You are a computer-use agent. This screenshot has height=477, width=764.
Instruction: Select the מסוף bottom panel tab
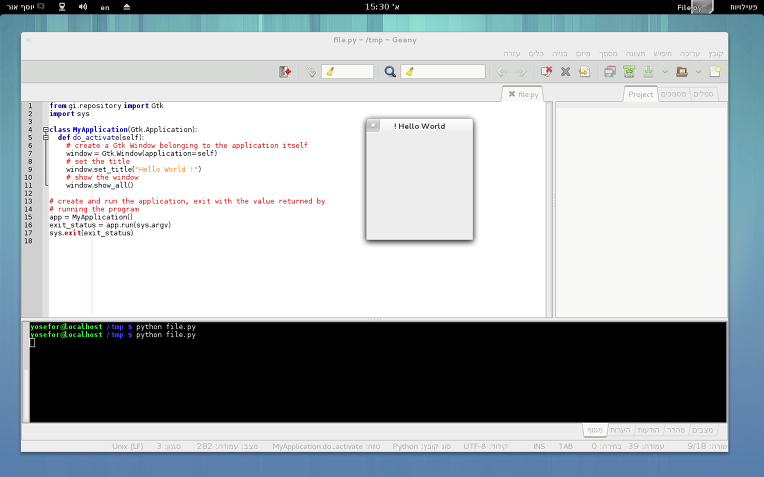pyautogui.click(x=595, y=430)
